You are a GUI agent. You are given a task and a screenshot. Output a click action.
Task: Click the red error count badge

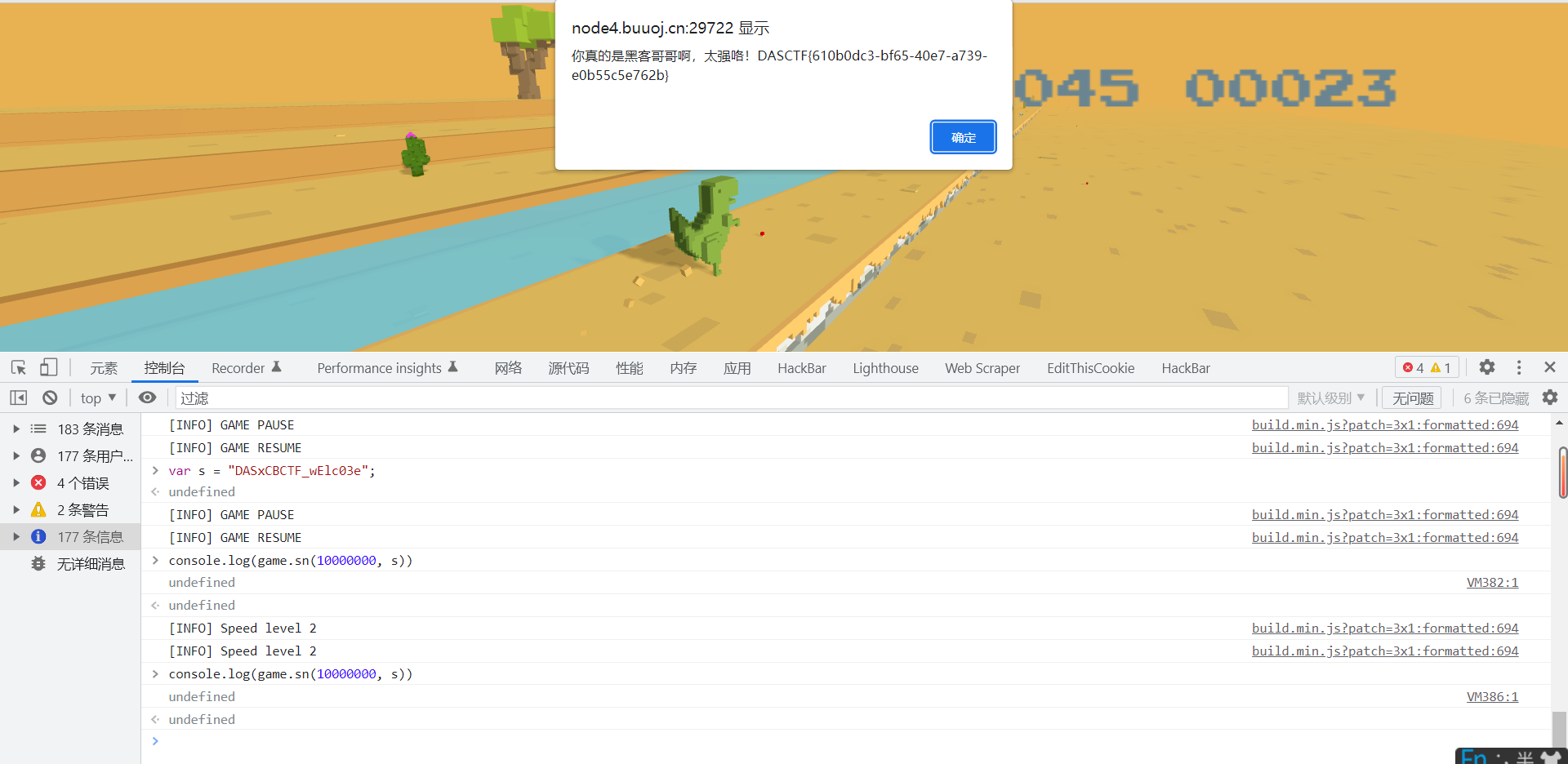pyautogui.click(x=1414, y=368)
